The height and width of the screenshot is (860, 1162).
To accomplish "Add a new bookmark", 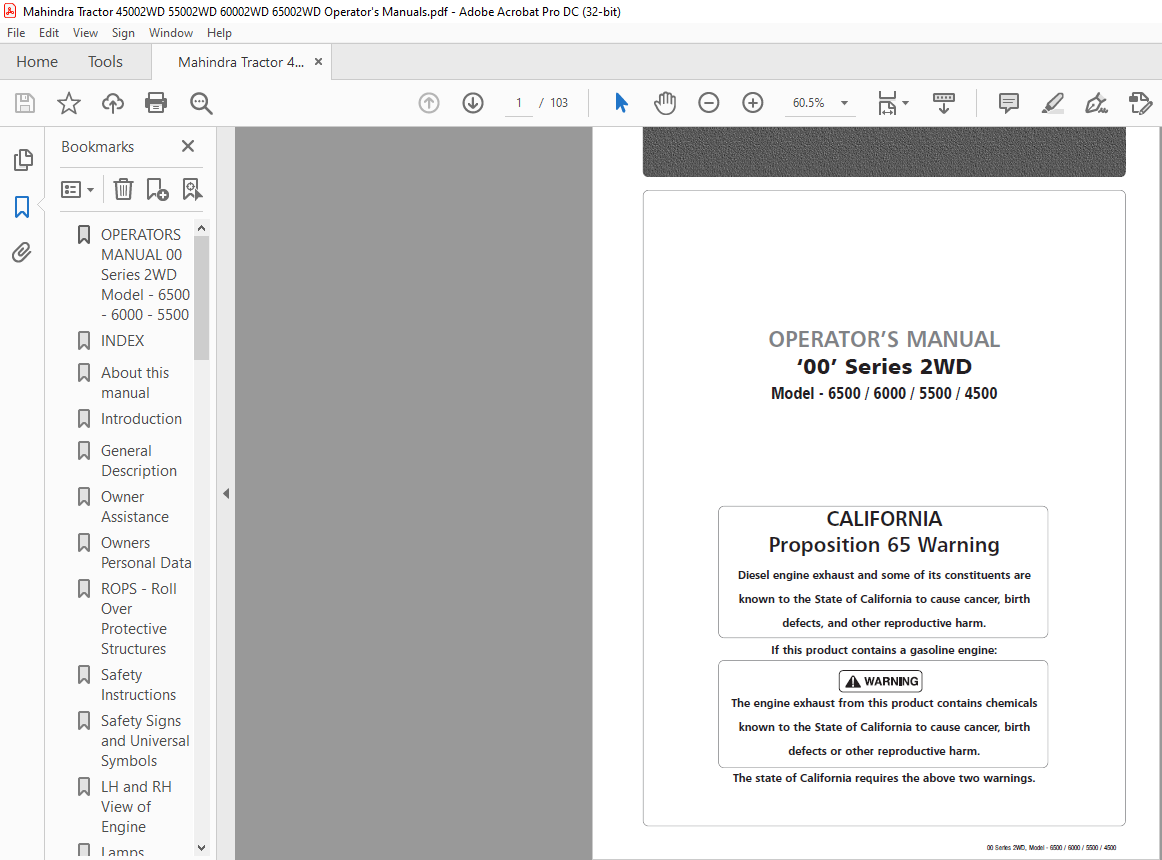I will pyautogui.click(x=157, y=190).
